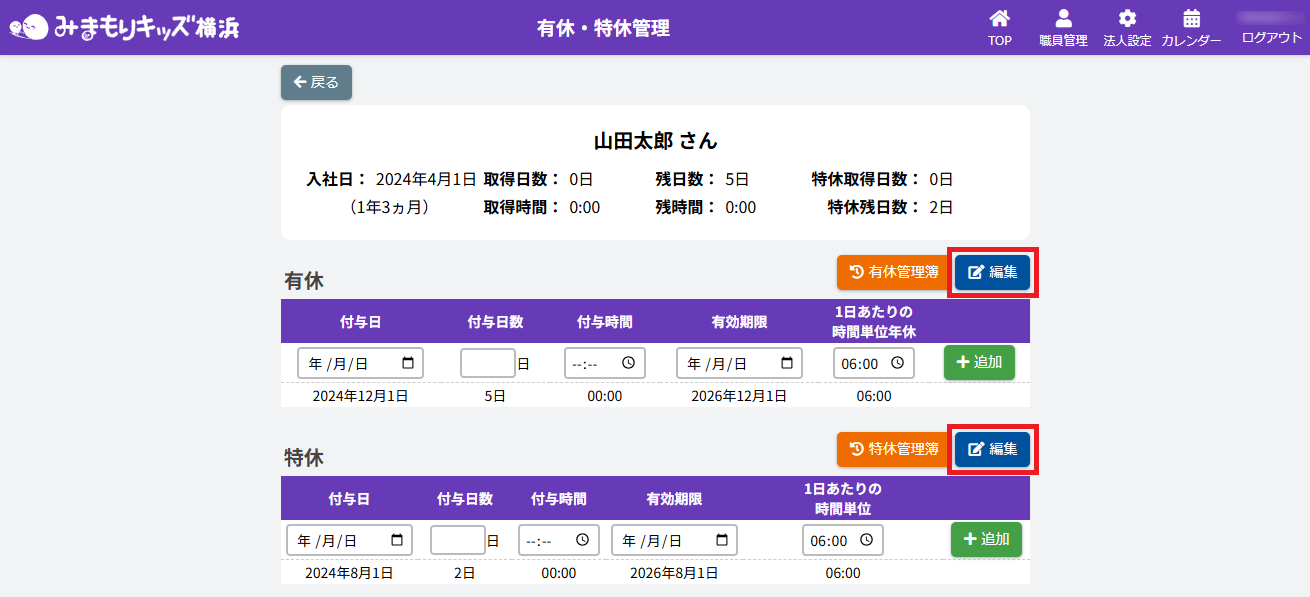Click calendar picker icon in 有休 付与日 field
This screenshot has width=1310, height=597.
click(408, 363)
